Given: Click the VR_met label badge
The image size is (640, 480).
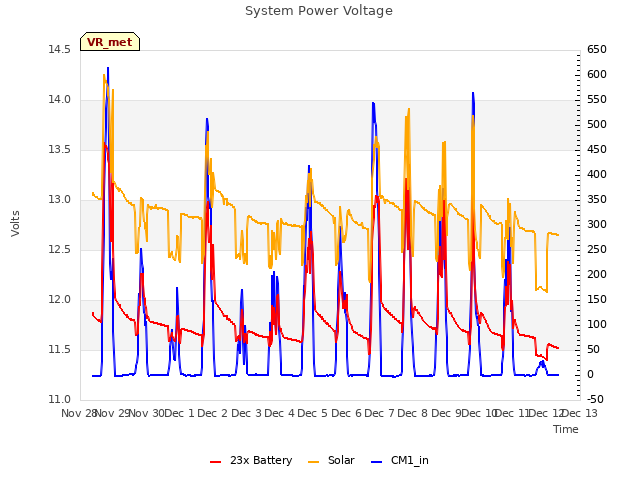Looking at the screenshot, I should coord(110,42).
